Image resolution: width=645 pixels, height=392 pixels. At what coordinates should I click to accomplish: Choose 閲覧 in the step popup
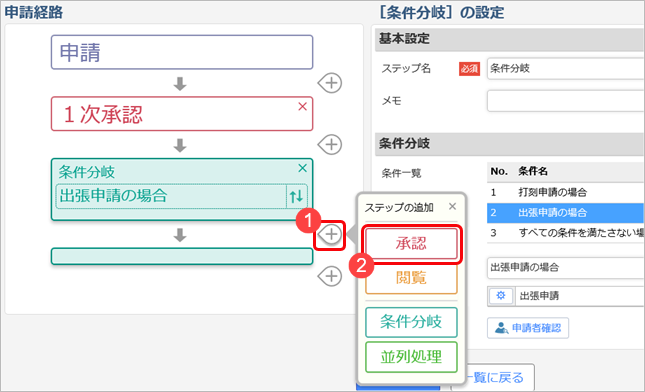point(411,278)
